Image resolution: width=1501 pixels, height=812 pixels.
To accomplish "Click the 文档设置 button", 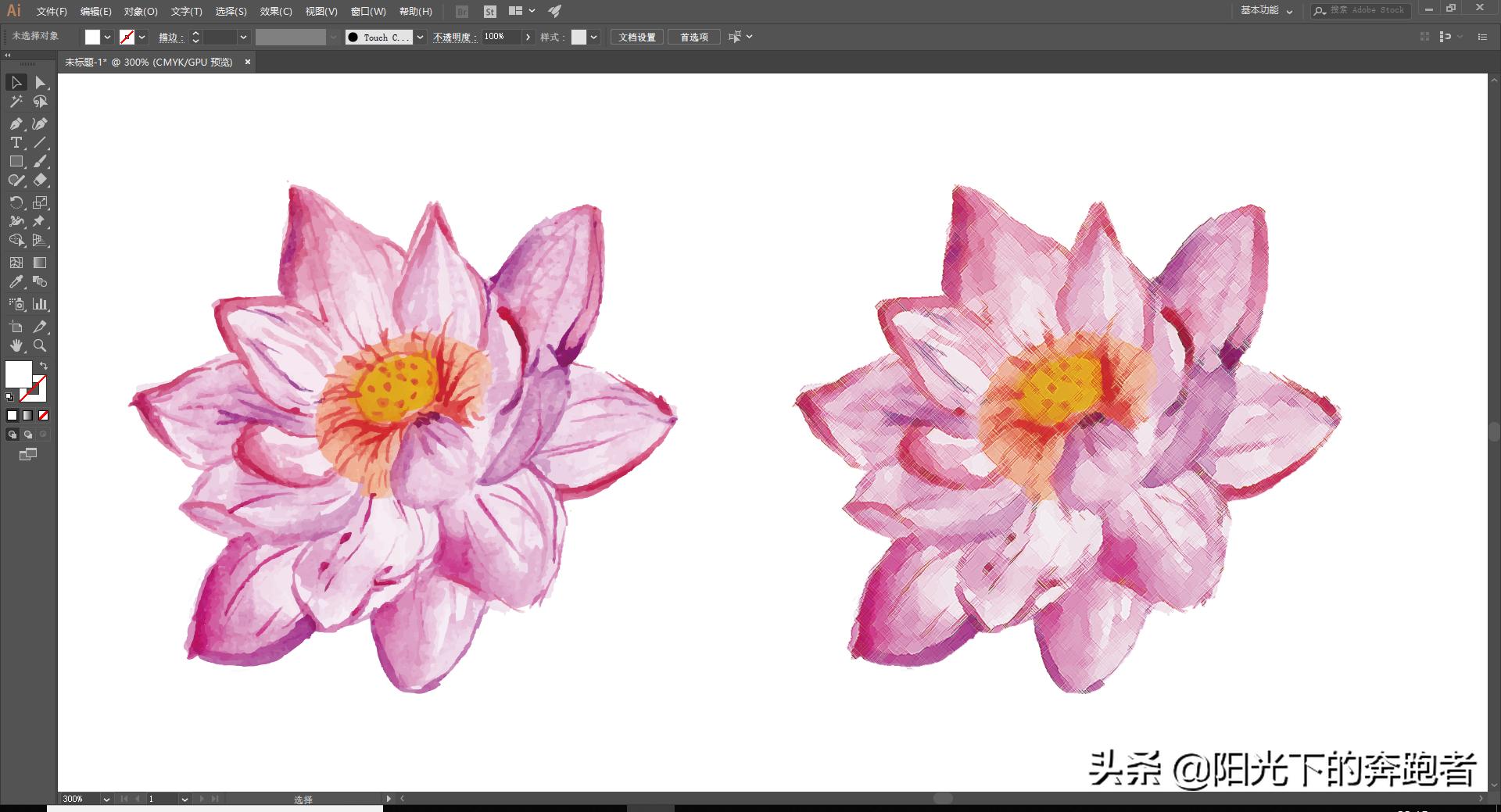I will coord(636,37).
